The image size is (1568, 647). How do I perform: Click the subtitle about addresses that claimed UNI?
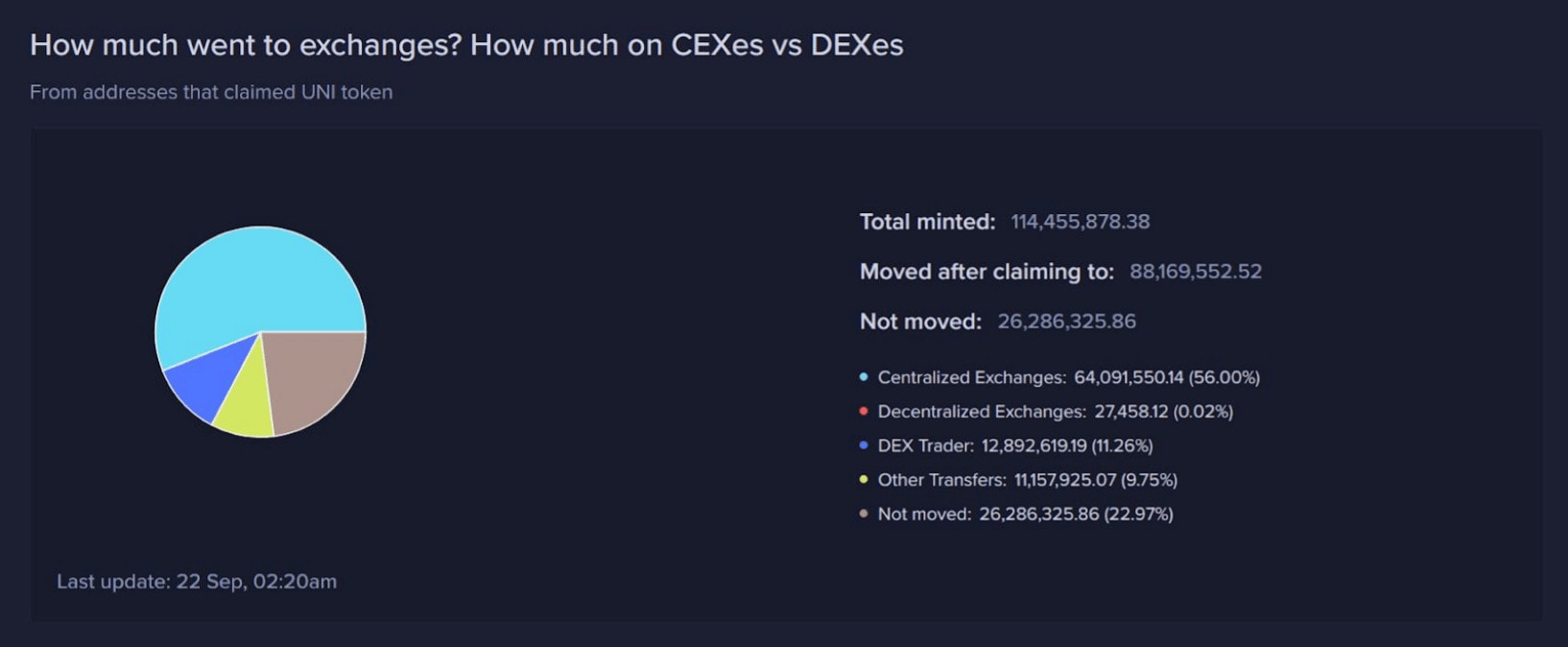click(211, 92)
